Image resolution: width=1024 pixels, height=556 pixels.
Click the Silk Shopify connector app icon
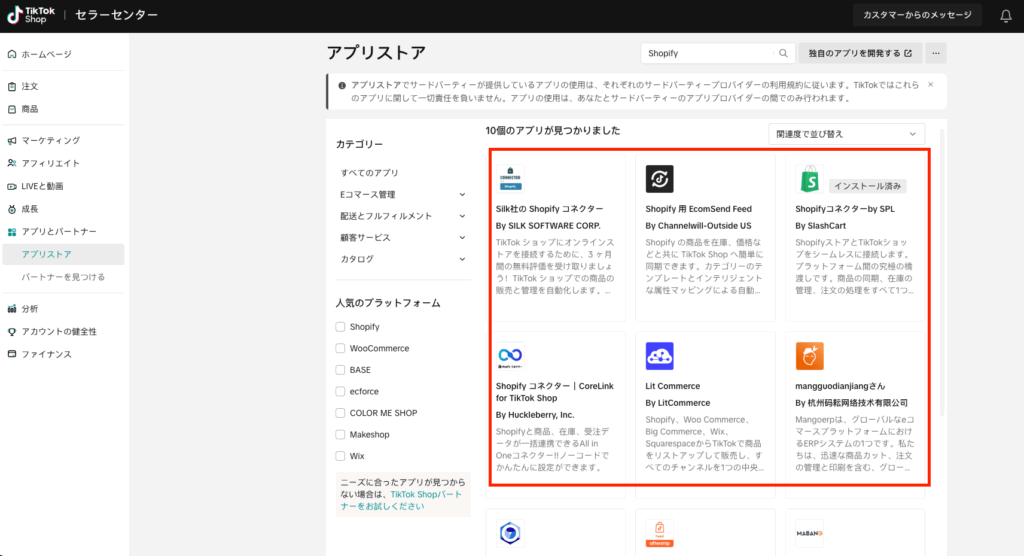click(510, 179)
